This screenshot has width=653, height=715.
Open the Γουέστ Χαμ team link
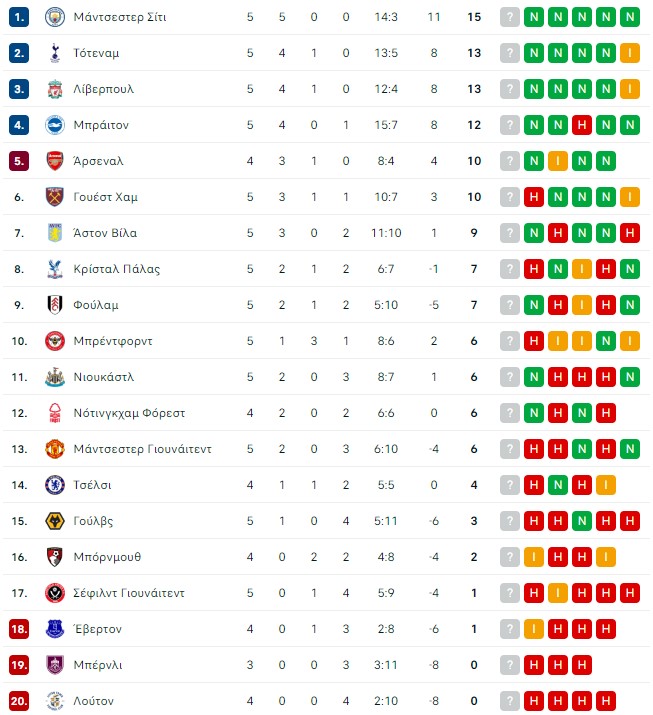click(105, 197)
